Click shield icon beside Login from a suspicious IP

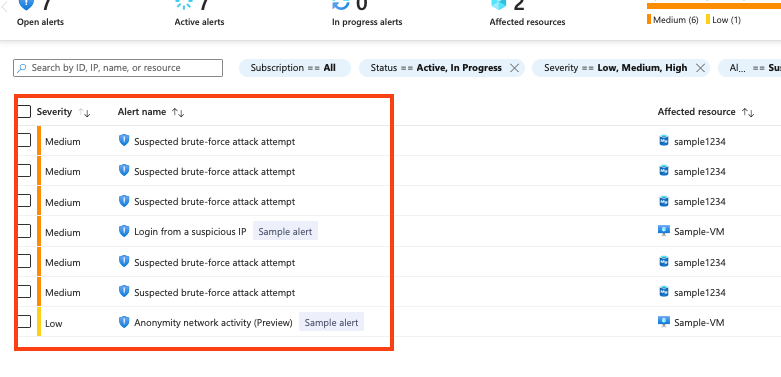coord(124,231)
